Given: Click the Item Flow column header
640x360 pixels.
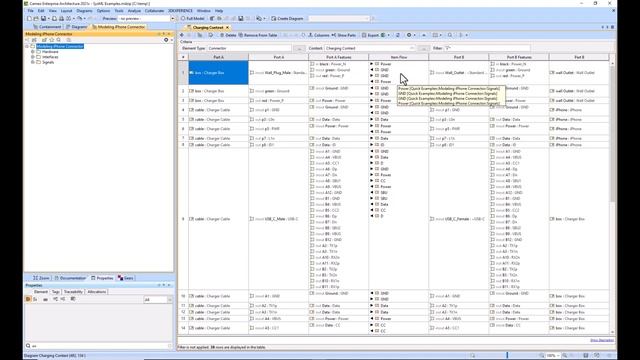Looking at the screenshot, I should pyautogui.click(x=399, y=57).
